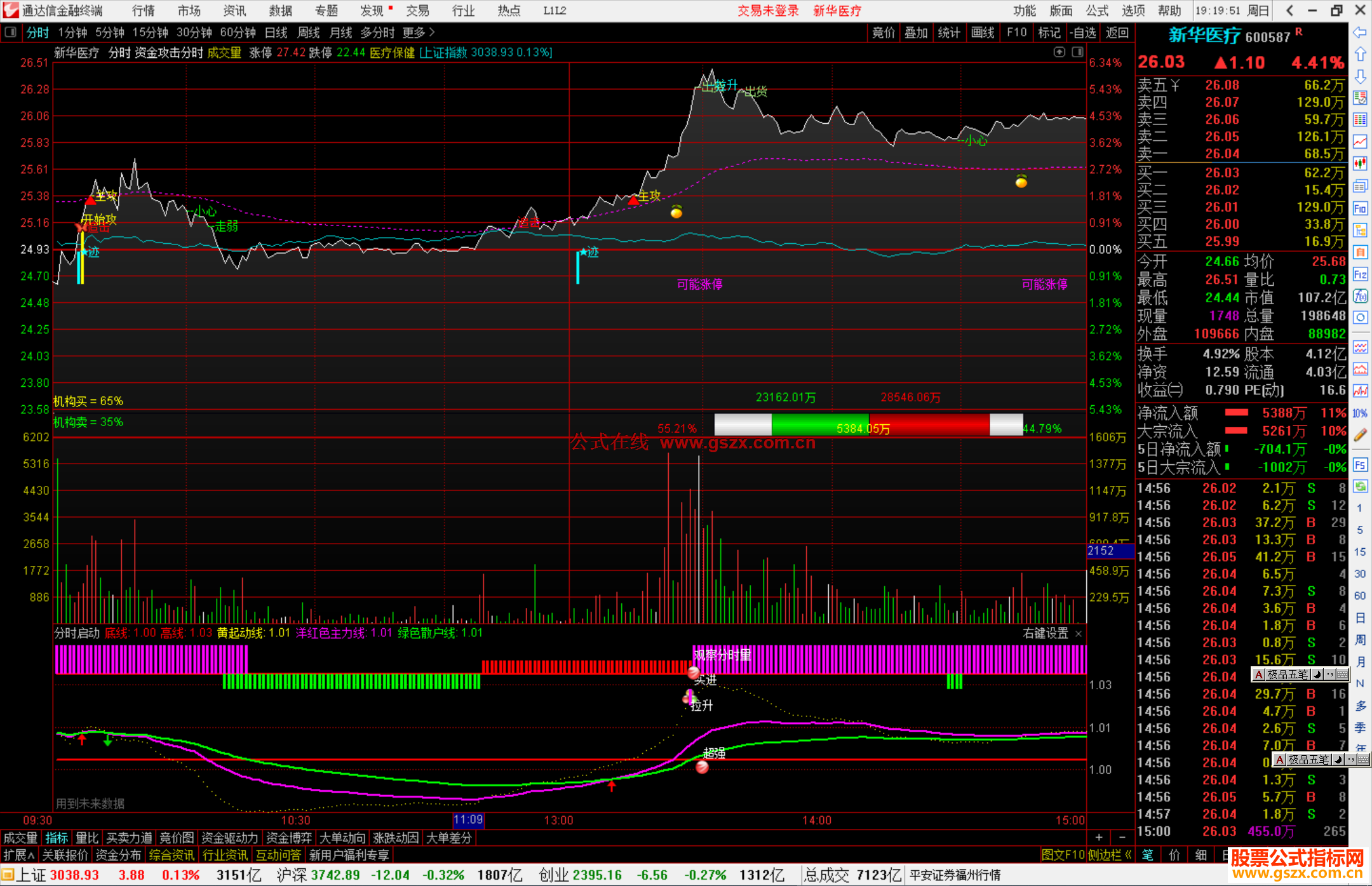
Task: Click the 画线 drawing button
Action: 983,32
